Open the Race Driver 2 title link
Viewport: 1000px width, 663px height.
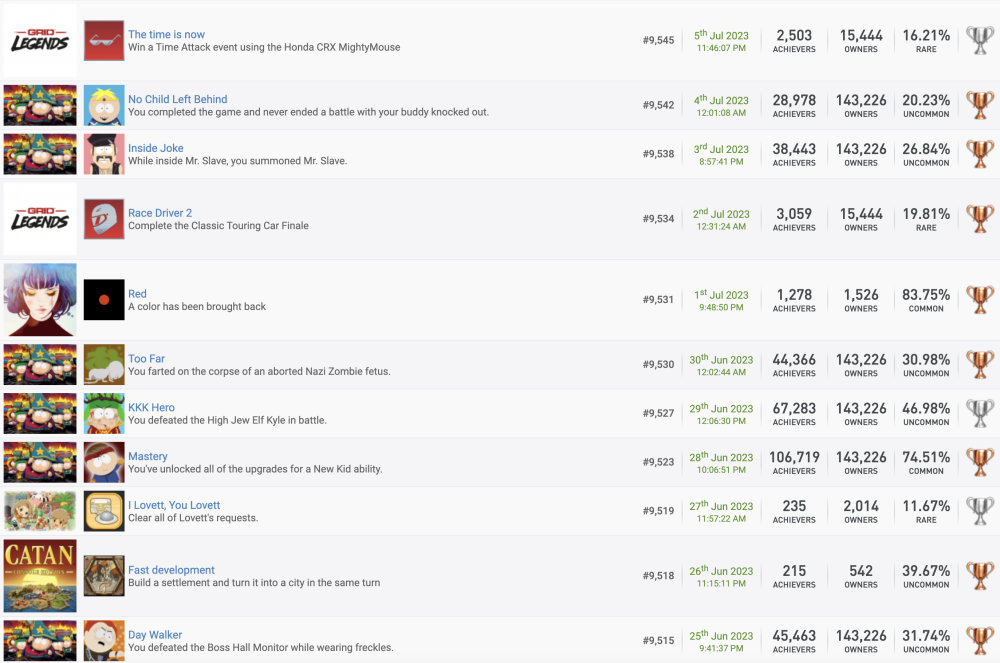[159, 213]
